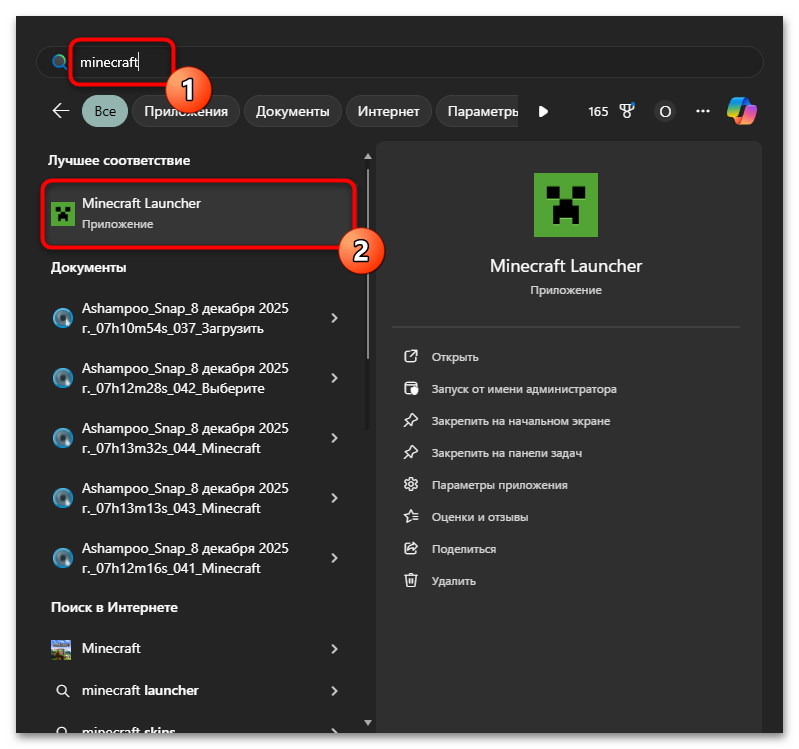Screen dimensions: 799x749
Task: Click the back arrow in search header
Action: click(x=61, y=111)
